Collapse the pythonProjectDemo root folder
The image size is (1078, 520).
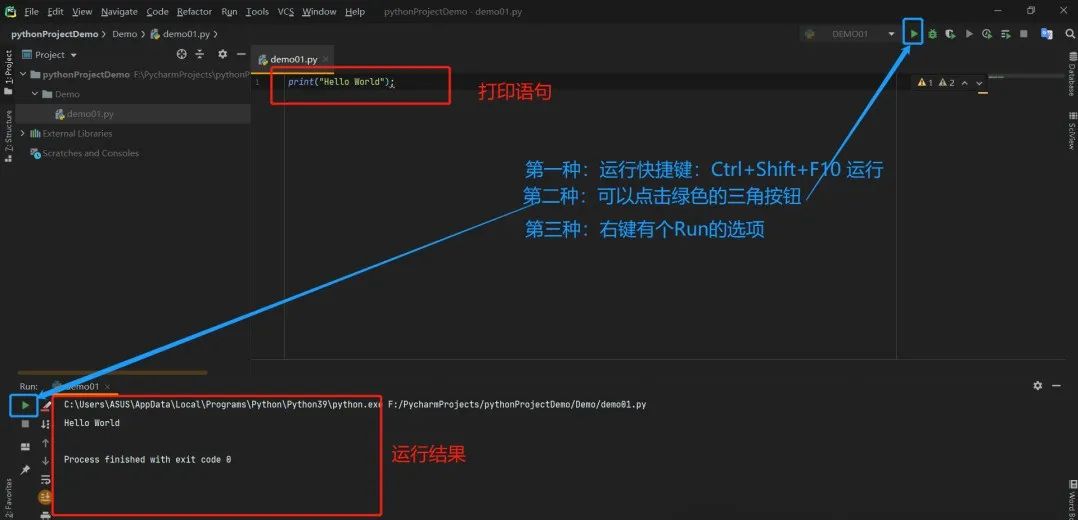pyautogui.click(x=23, y=74)
